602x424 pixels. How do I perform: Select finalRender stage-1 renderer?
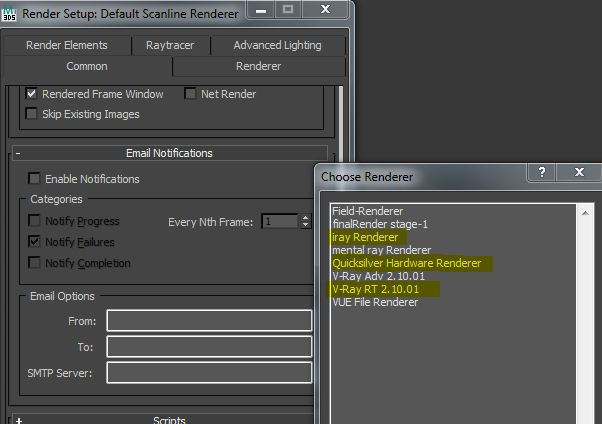pyautogui.click(x=380, y=224)
